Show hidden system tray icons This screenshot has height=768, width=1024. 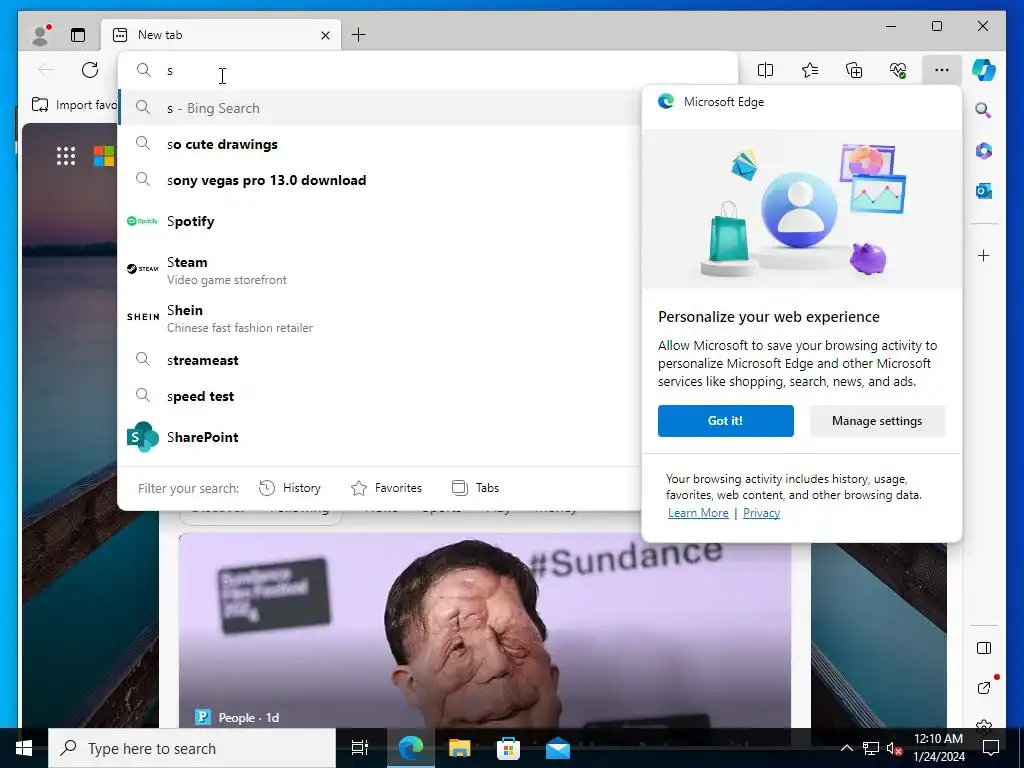click(846, 748)
